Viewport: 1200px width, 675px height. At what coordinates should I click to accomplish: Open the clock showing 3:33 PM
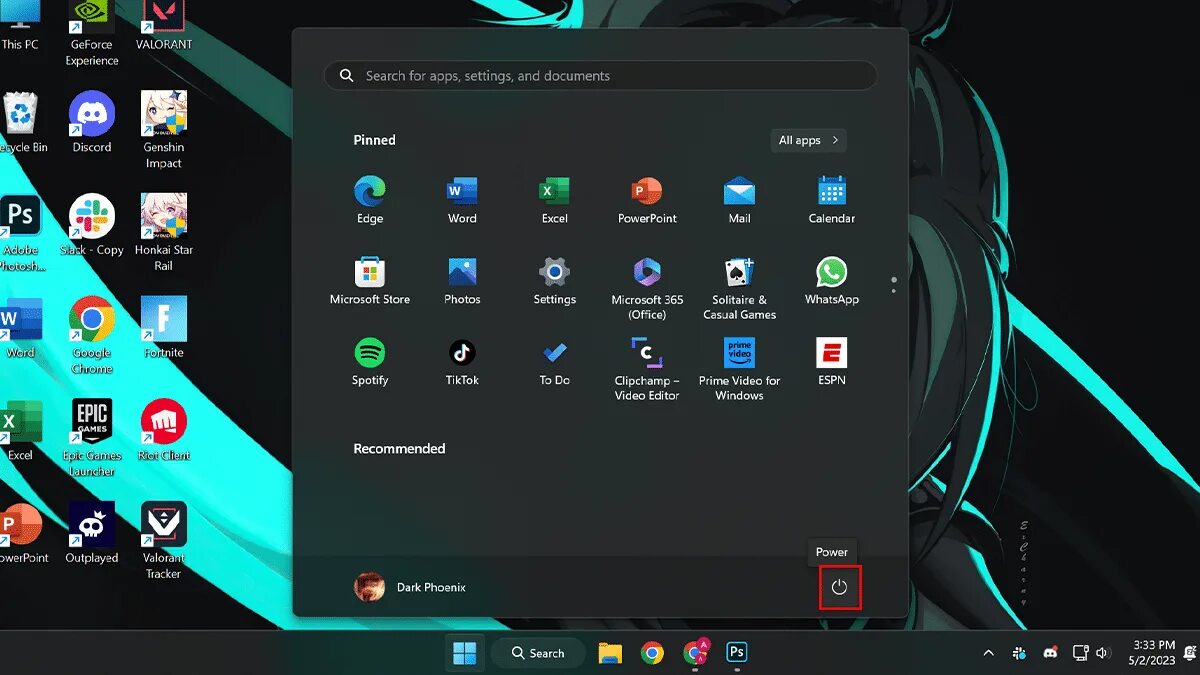[x=1154, y=653]
